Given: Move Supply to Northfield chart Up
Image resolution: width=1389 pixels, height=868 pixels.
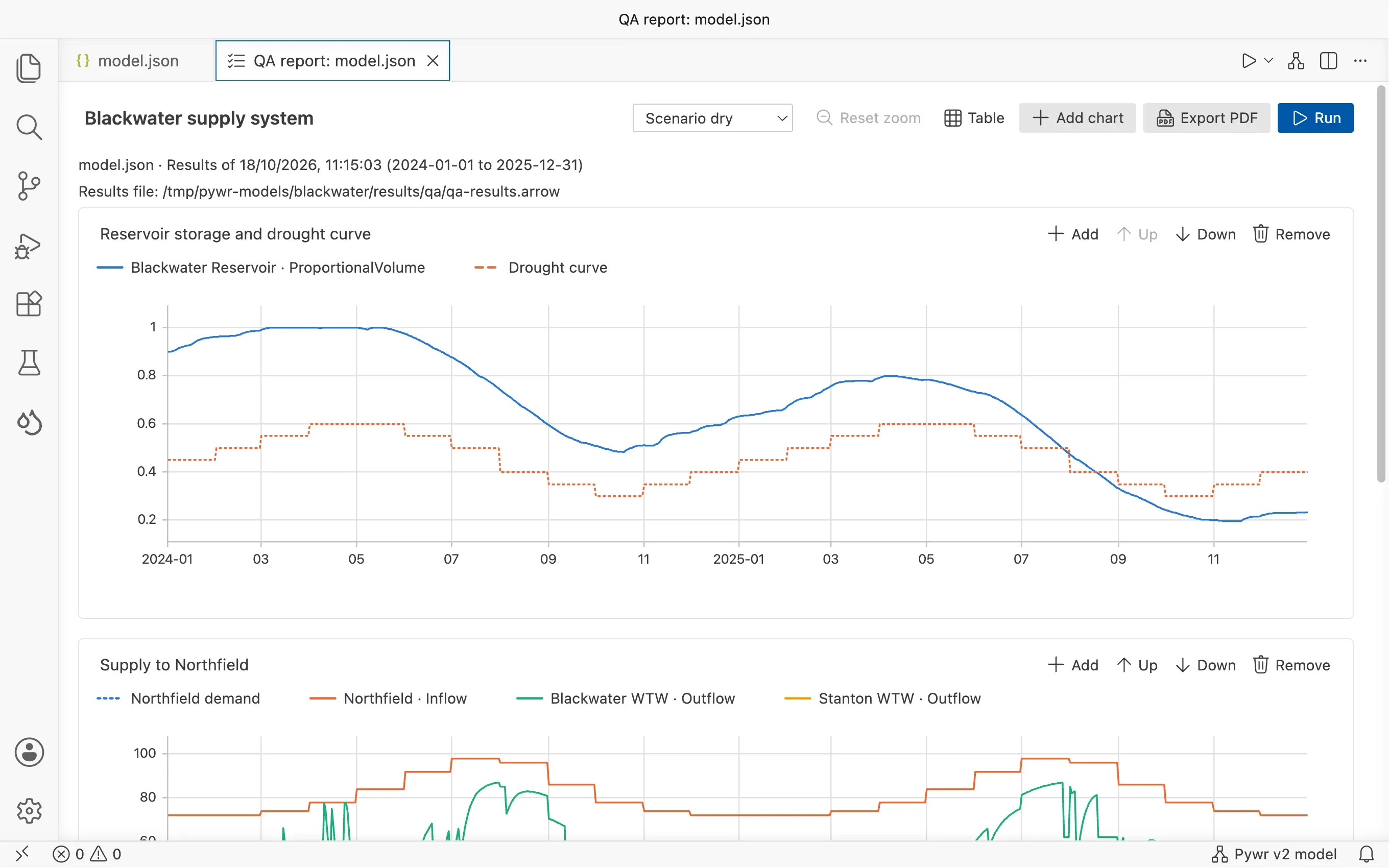Looking at the screenshot, I should pos(1137,665).
